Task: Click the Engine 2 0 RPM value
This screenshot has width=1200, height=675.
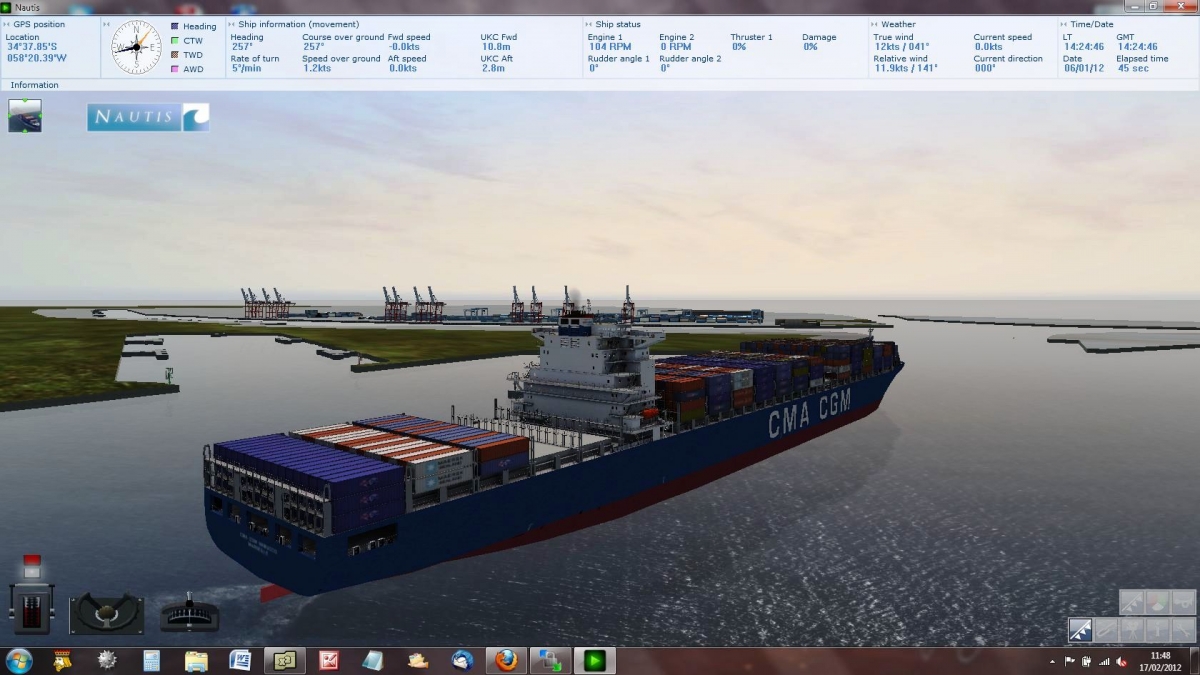Action: [x=675, y=47]
